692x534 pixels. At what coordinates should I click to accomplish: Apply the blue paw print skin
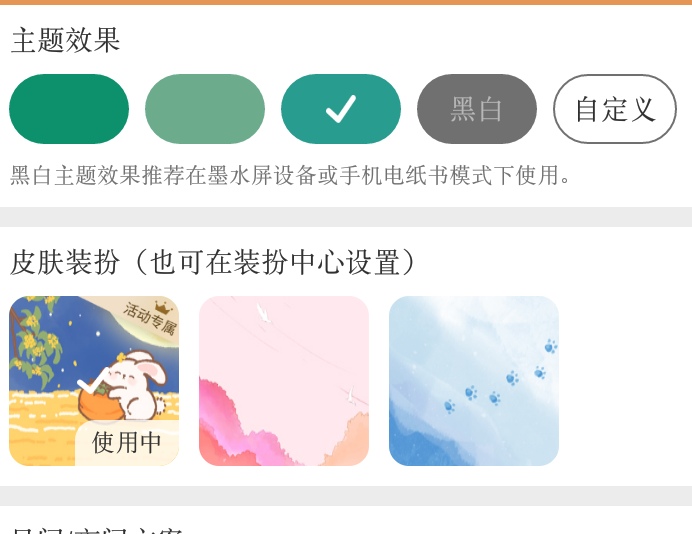point(474,381)
